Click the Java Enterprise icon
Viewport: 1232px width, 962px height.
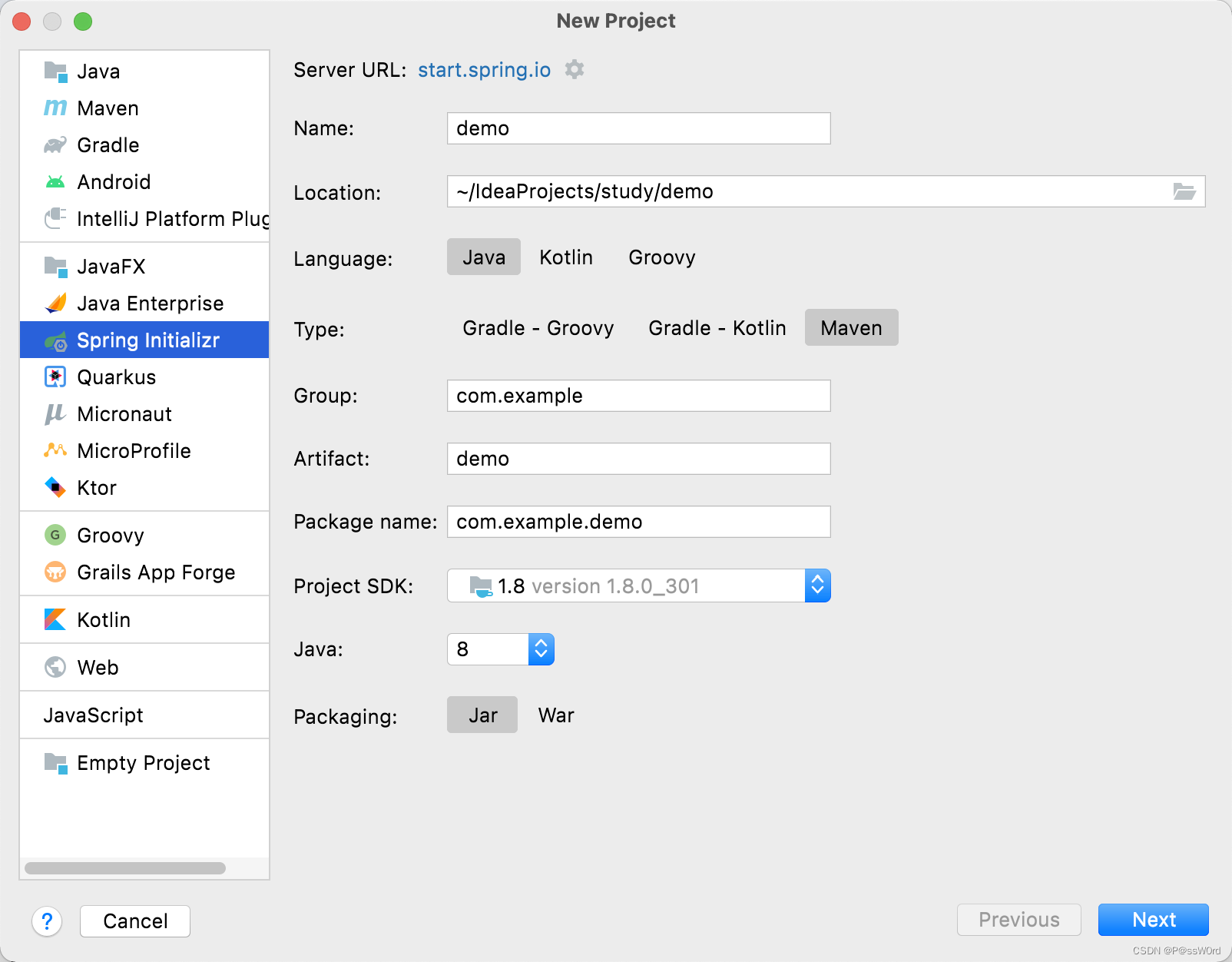click(55, 304)
